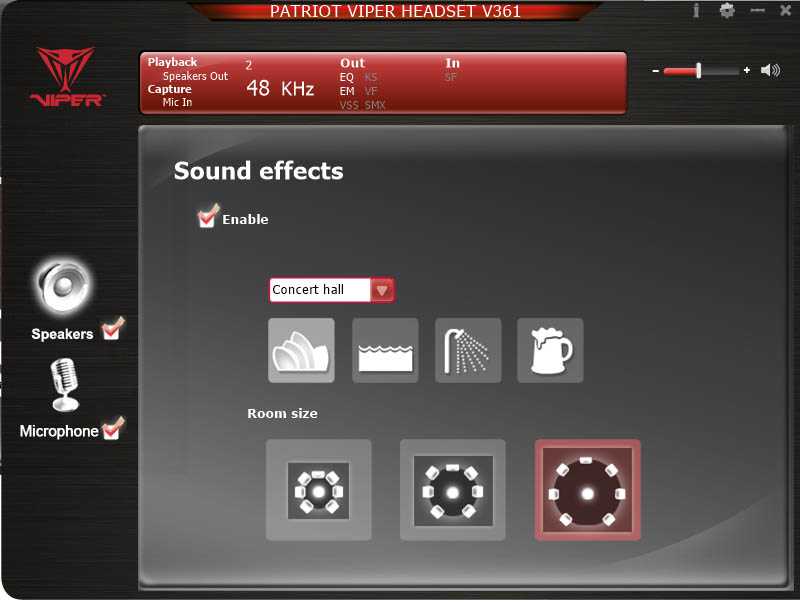Select the small room size

pyautogui.click(x=319, y=490)
